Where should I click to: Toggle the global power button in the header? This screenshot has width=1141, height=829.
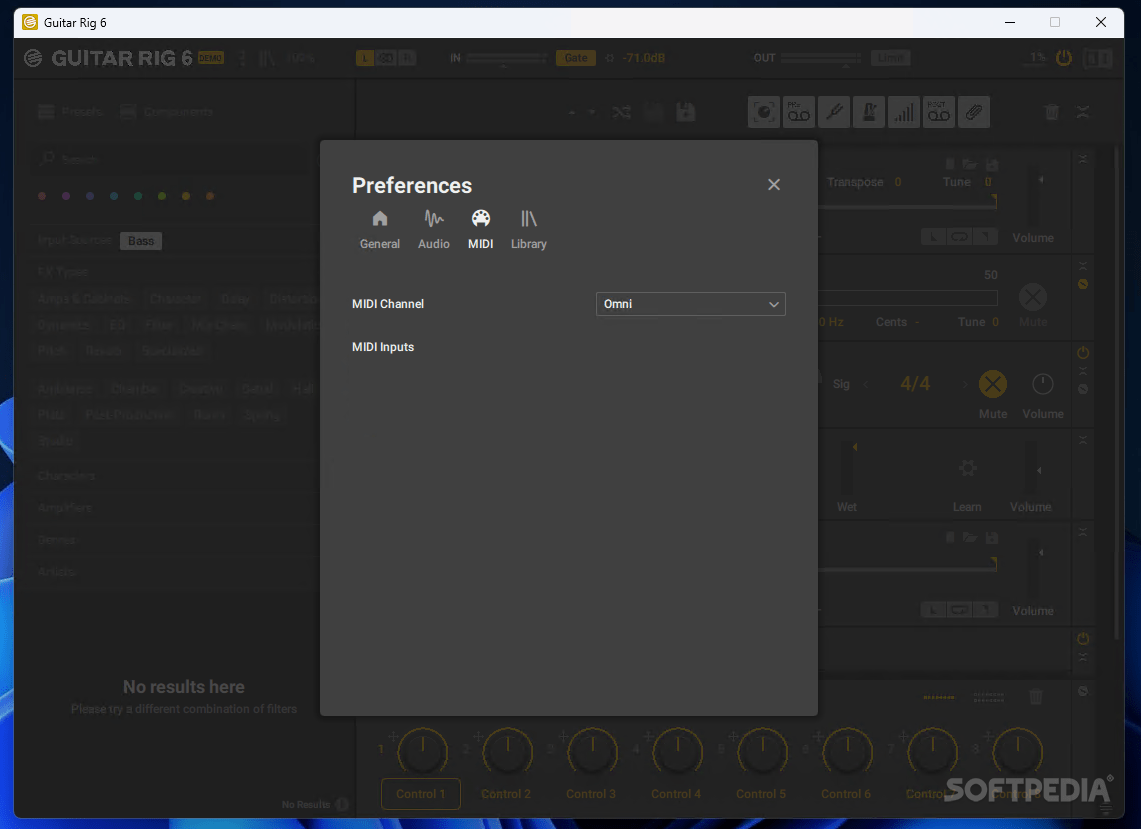(x=1064, y=58)
